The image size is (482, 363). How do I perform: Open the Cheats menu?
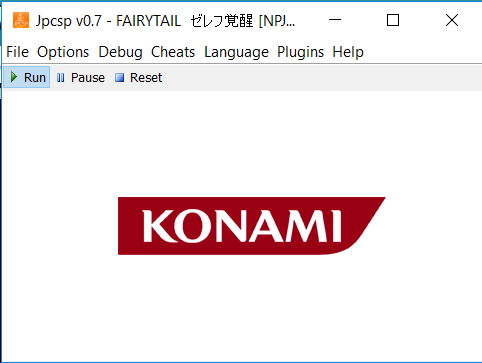(x=173, y=52)
